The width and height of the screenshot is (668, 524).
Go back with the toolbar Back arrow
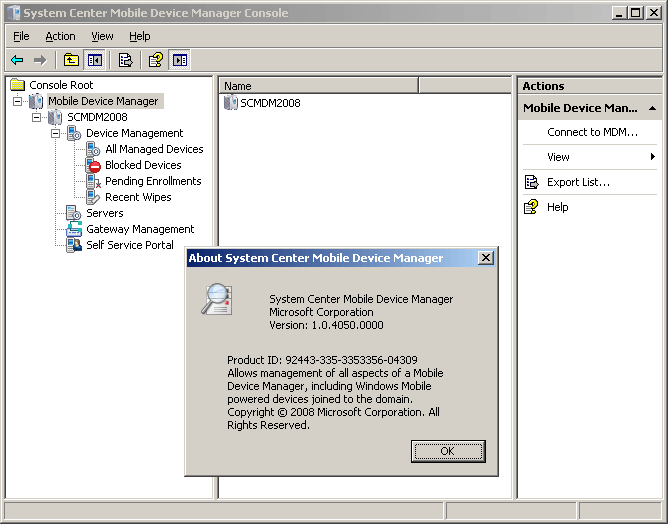17,60
